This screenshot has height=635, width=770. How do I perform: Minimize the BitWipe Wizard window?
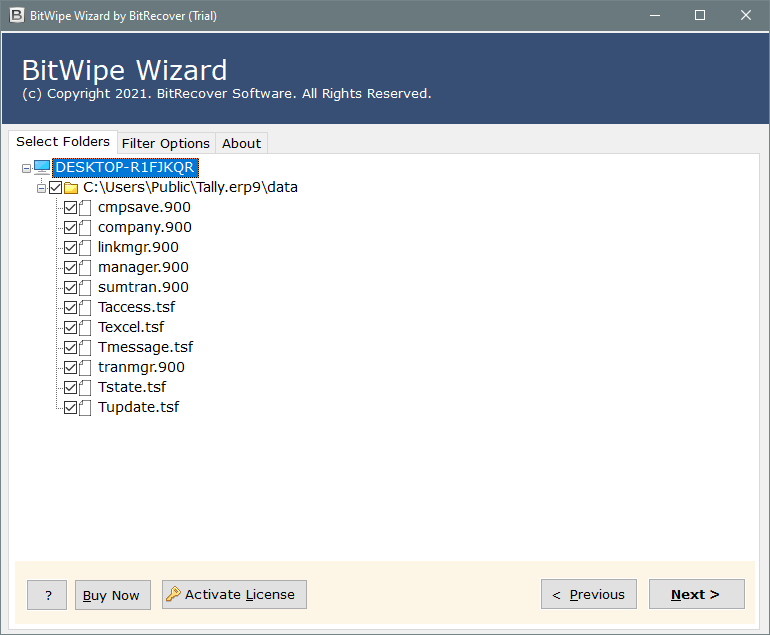pos(655,16)
